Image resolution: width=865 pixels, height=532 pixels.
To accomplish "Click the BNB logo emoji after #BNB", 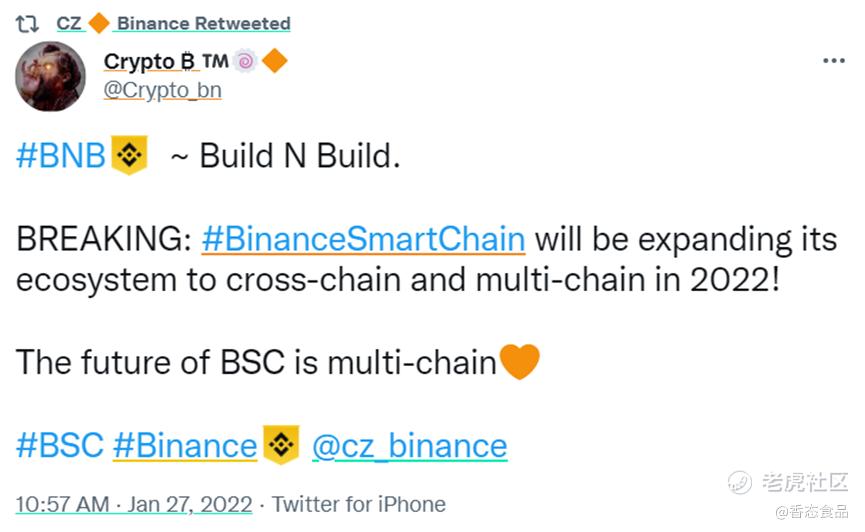I will tap(130, 155).
